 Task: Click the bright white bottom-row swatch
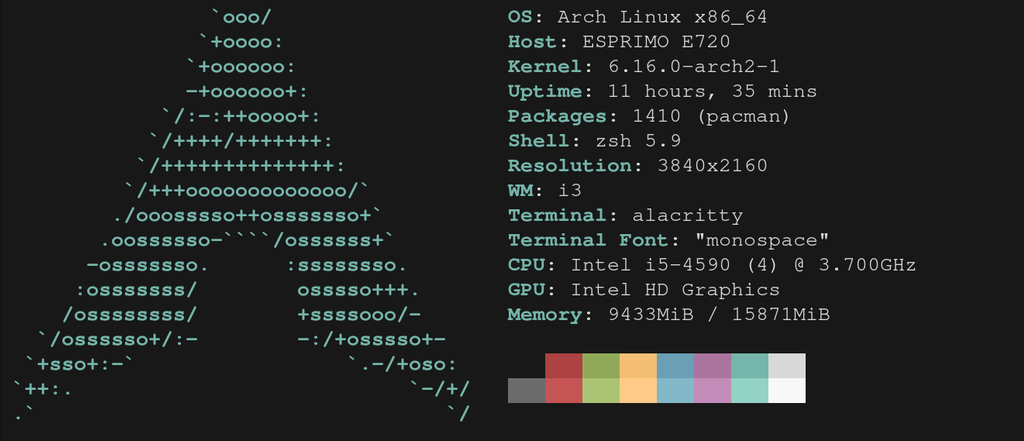pos(787,391)
